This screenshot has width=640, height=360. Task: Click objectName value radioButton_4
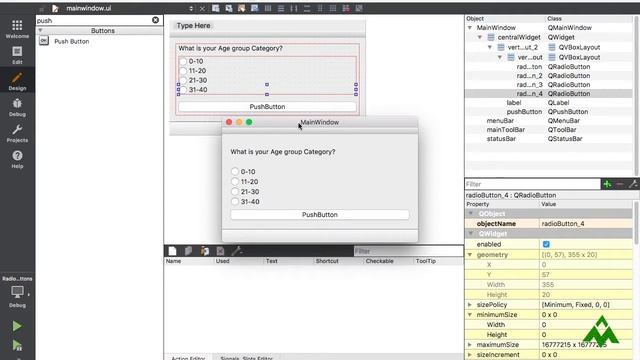(586, 224)
